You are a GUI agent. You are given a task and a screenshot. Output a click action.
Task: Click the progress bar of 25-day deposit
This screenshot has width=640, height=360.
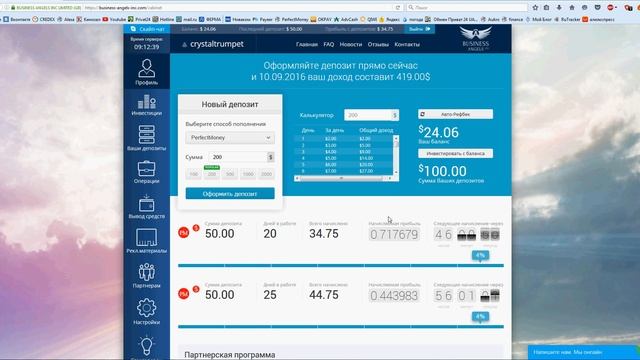341,327
